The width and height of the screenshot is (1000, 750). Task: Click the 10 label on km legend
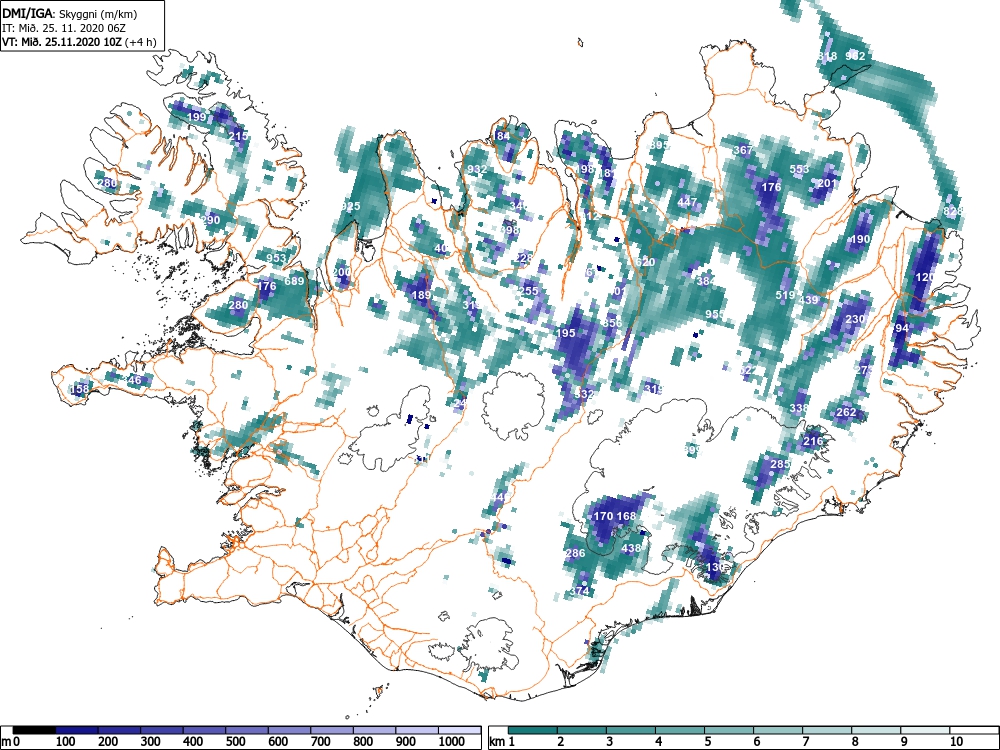(956, 742)
